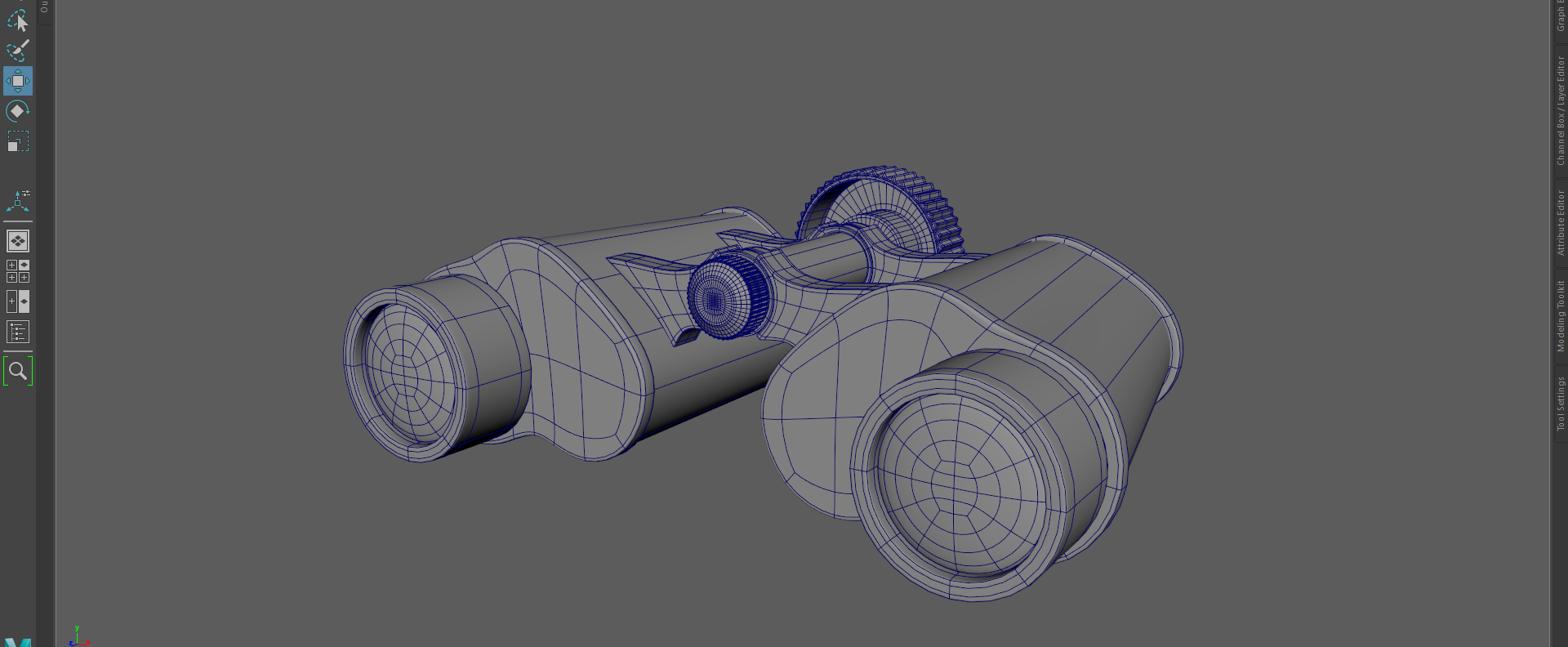This screenshot has width=1568, height=647.
Task: Activate the Move tool
Action: click(x=18, y=81)
